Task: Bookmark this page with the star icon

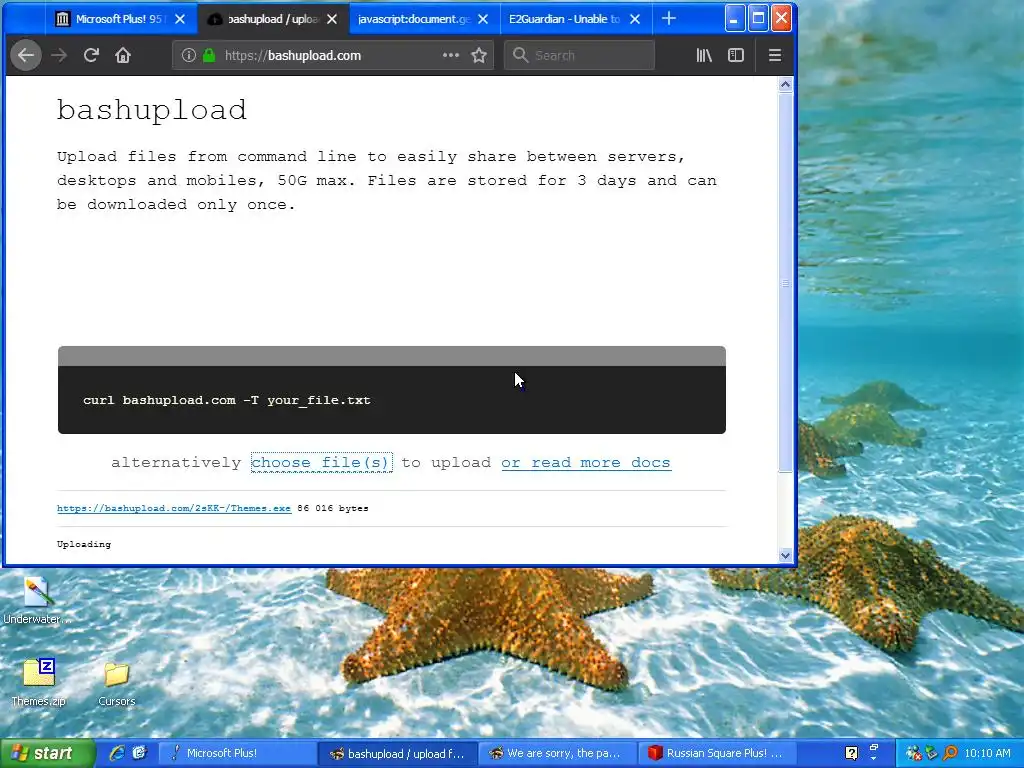Action: point(479,56)
